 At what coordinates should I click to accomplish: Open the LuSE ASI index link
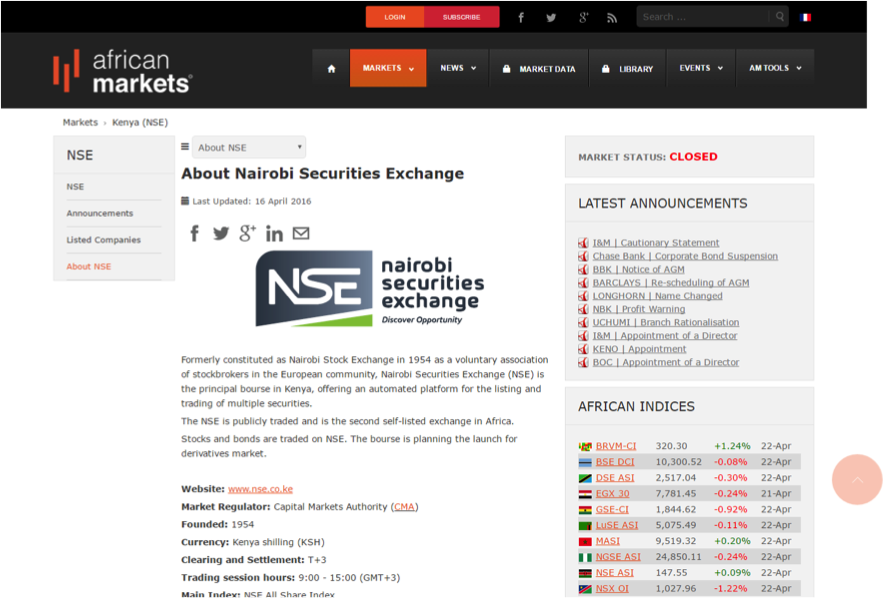point(616,526)
